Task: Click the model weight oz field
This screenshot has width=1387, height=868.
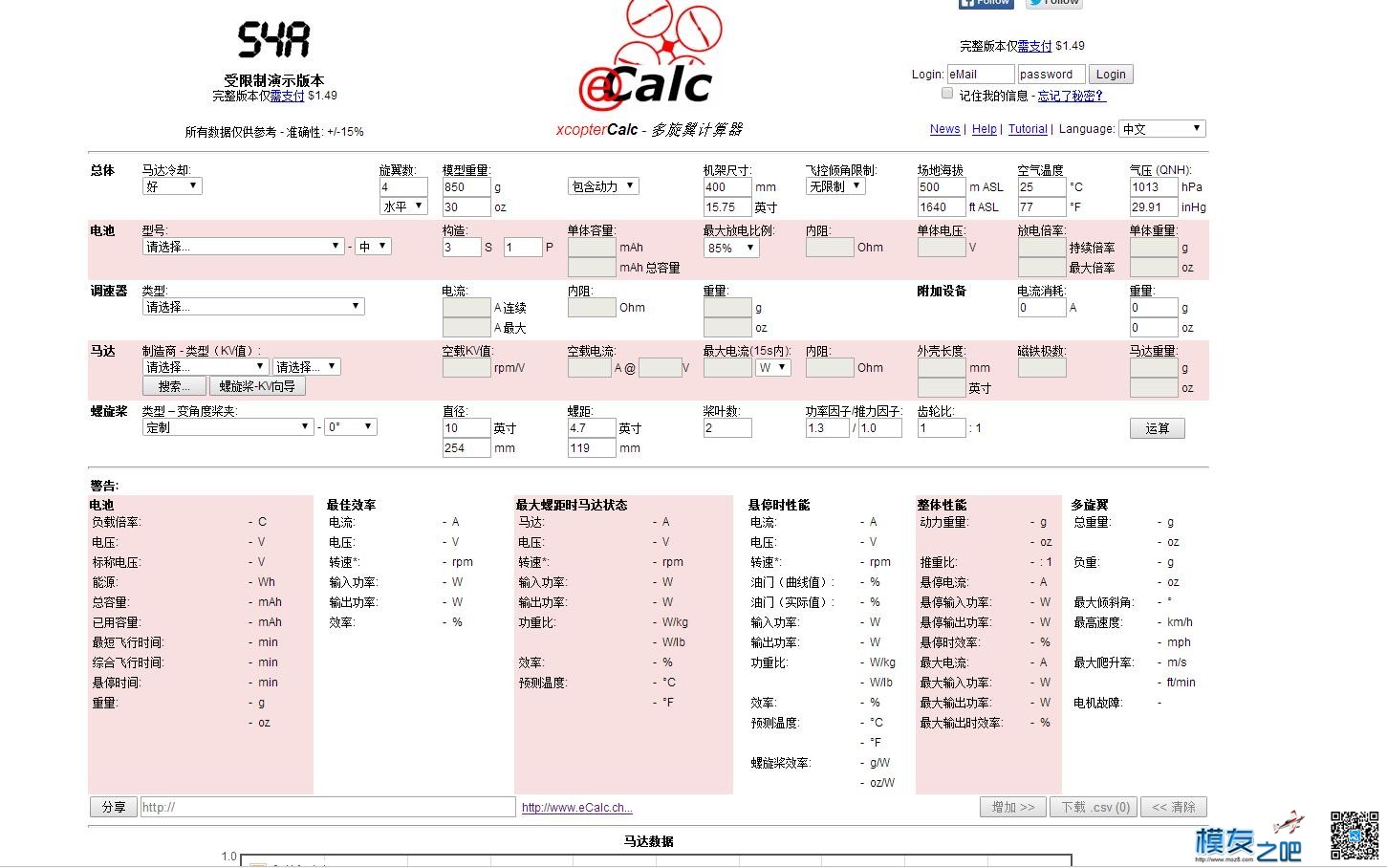Action: point(466,207)
